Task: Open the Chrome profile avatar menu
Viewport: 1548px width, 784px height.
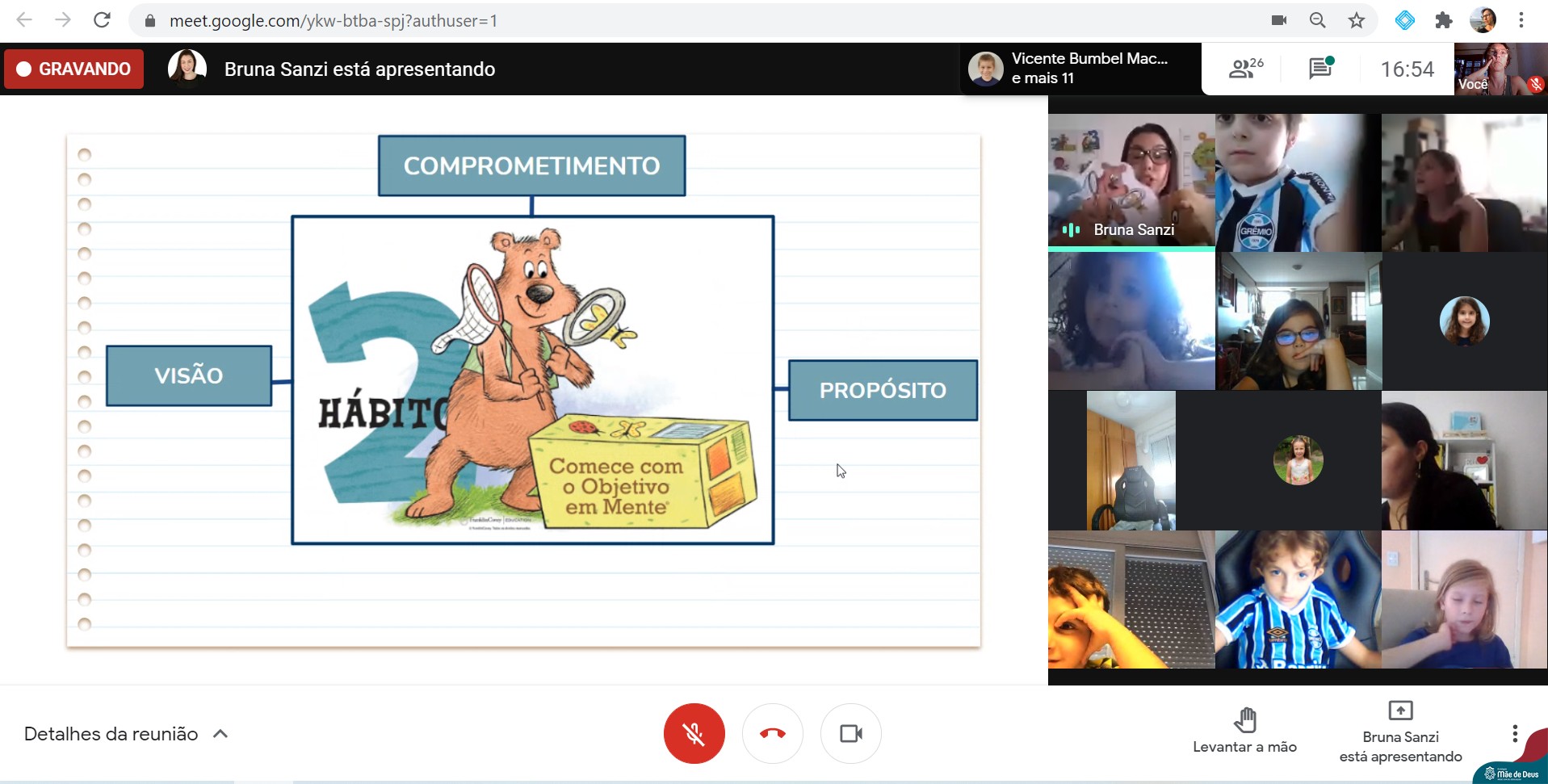Action: [x=1482, y=20]
